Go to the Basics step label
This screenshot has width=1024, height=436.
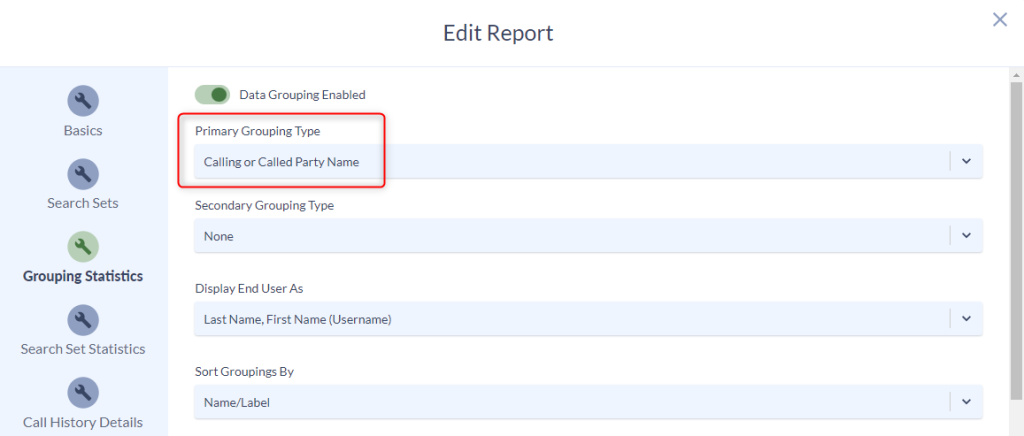click(83, 131)
